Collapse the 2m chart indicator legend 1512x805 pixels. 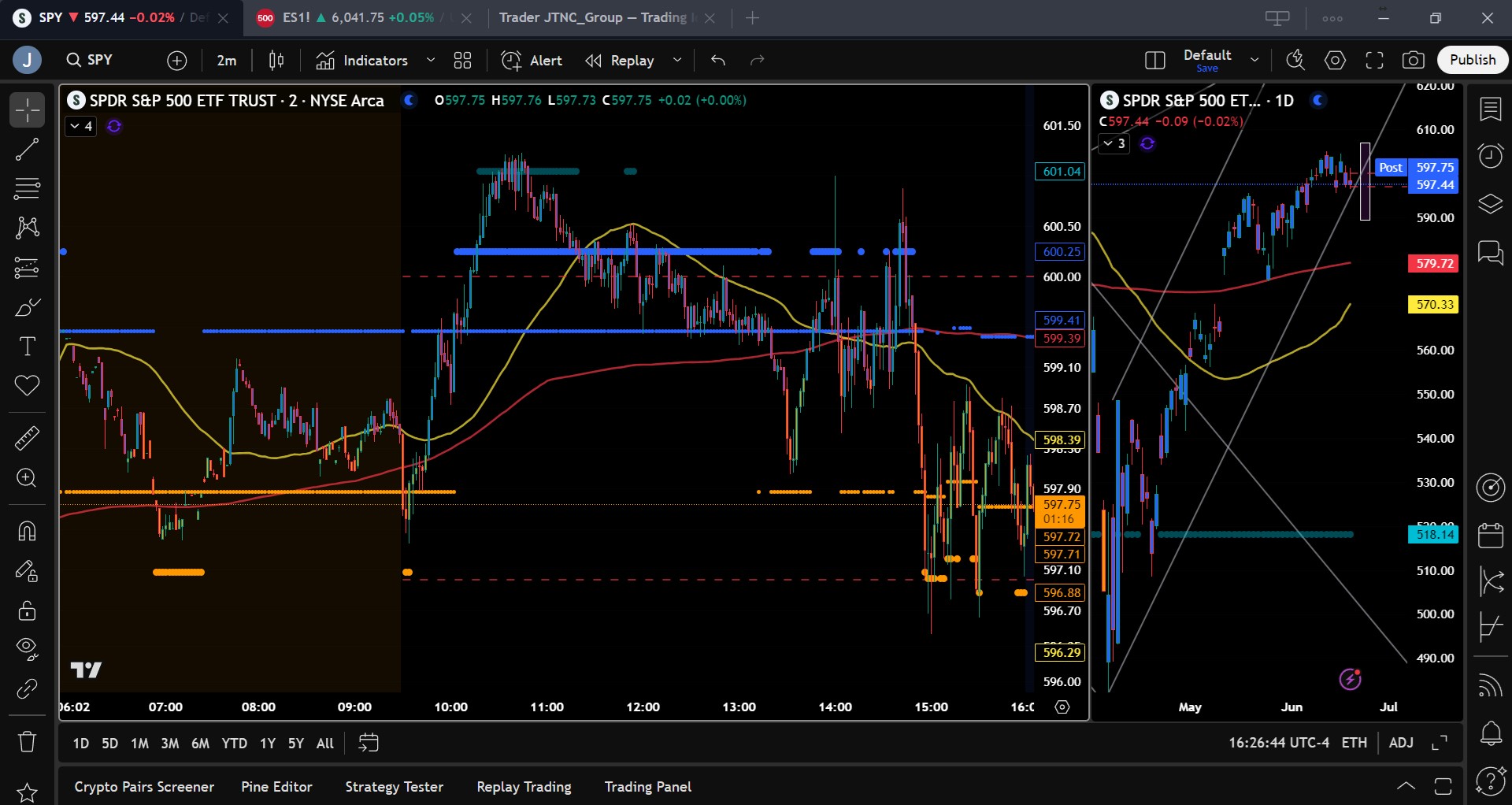[x=80, y=126]
